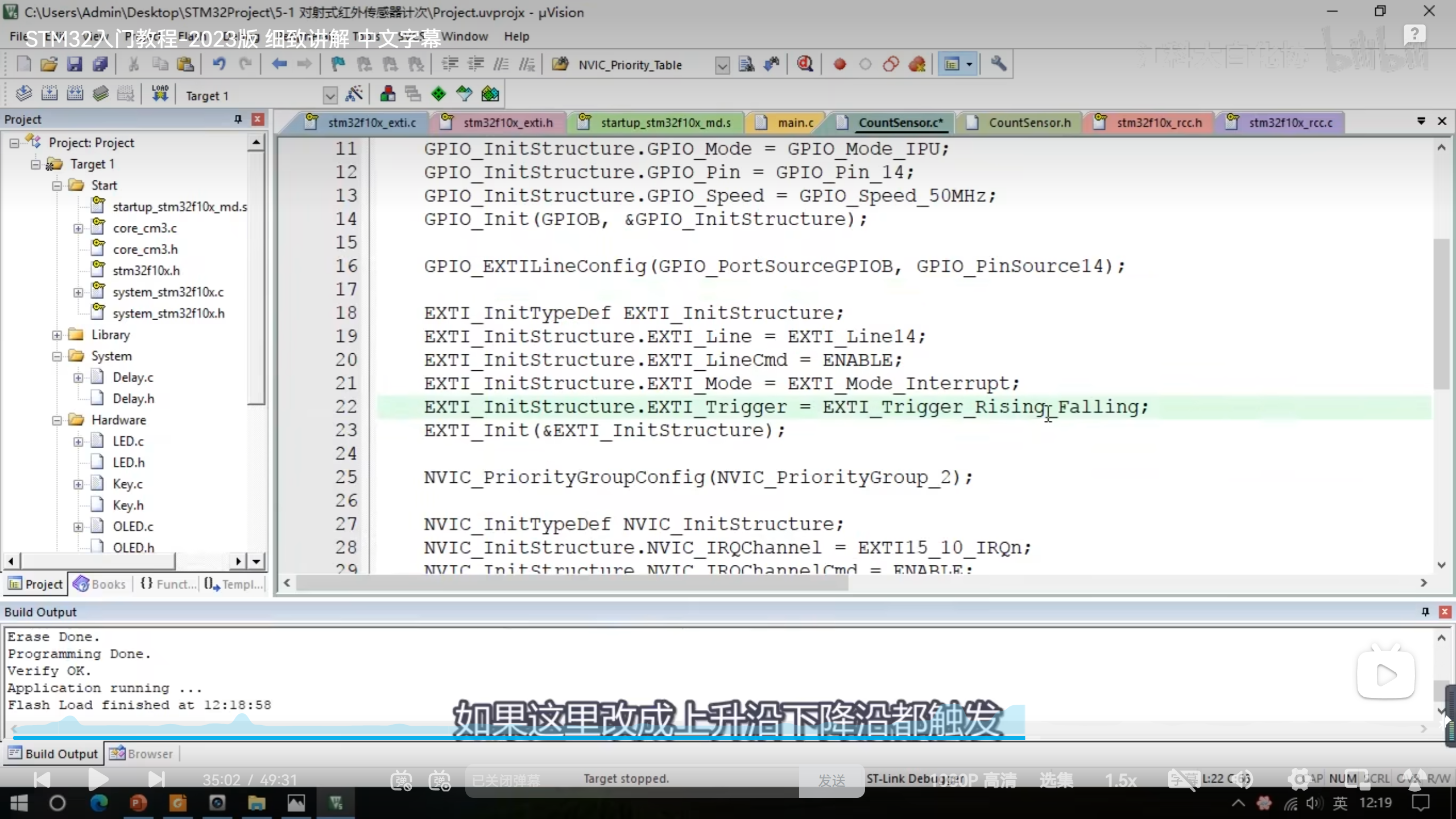Image resolution: width=1456 pixels, height=819 pixels.
Task: Start debug session magnifier icon
Action: pos(805,64)
